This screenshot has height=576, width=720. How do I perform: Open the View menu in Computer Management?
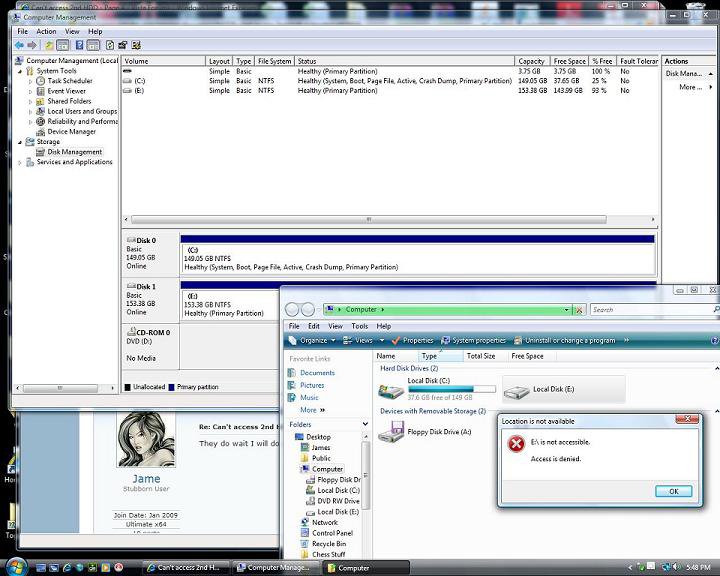point(72,31)
